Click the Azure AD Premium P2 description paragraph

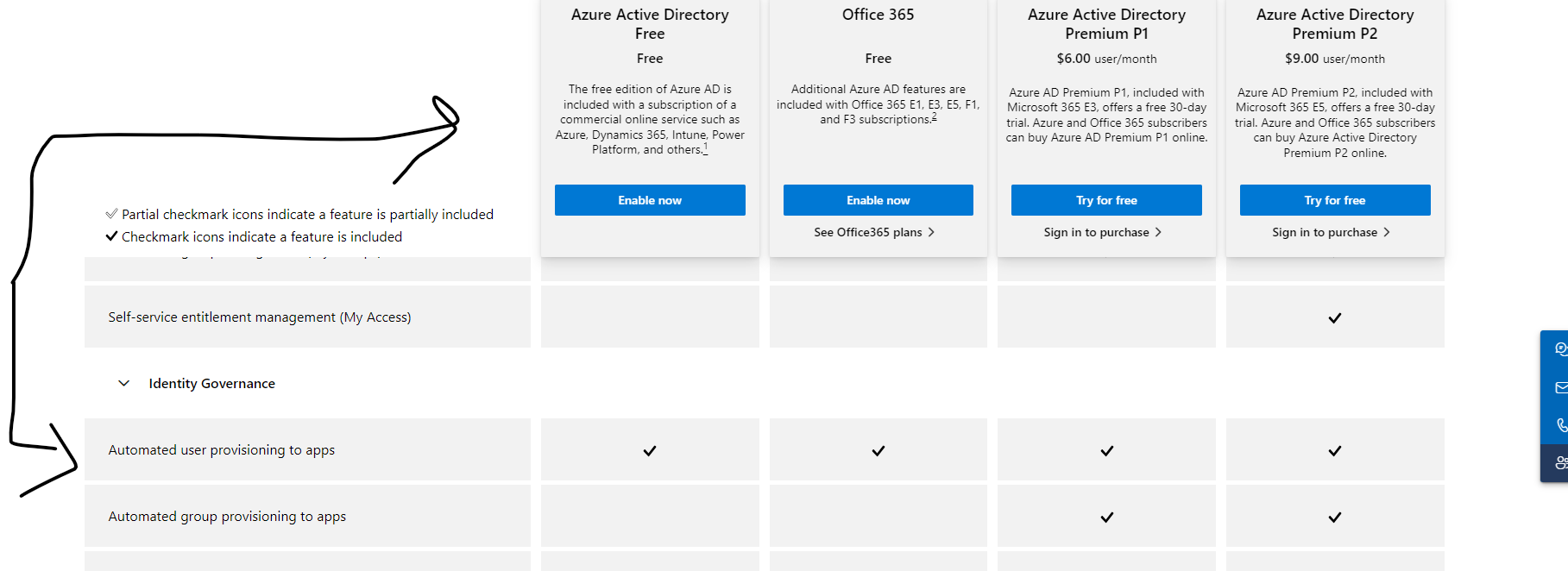tap(1335, 122)
